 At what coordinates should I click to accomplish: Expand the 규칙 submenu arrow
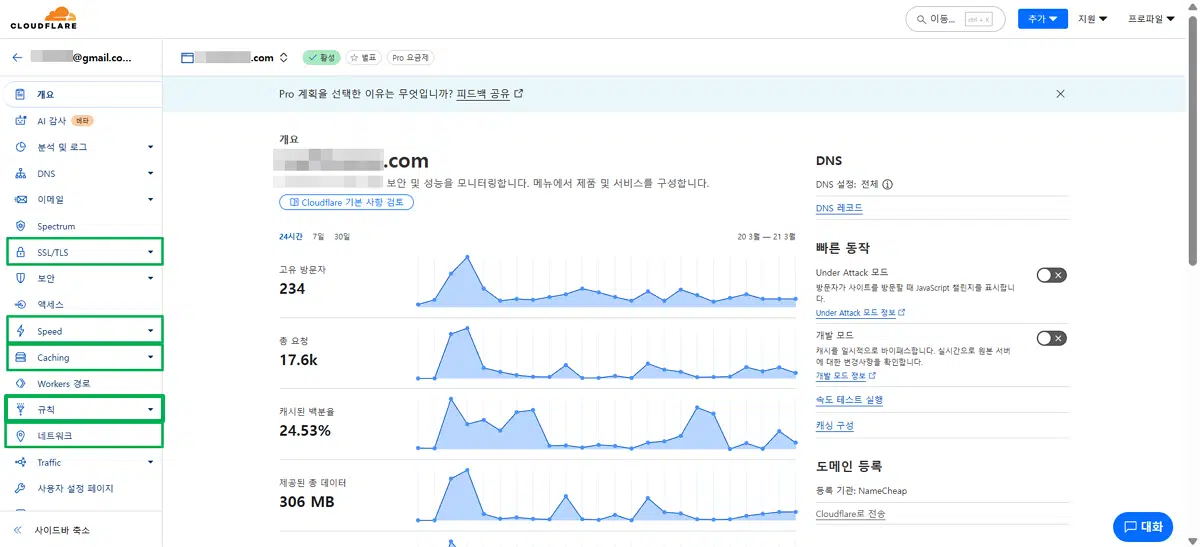pyautogui.click(x=151, y=410)
